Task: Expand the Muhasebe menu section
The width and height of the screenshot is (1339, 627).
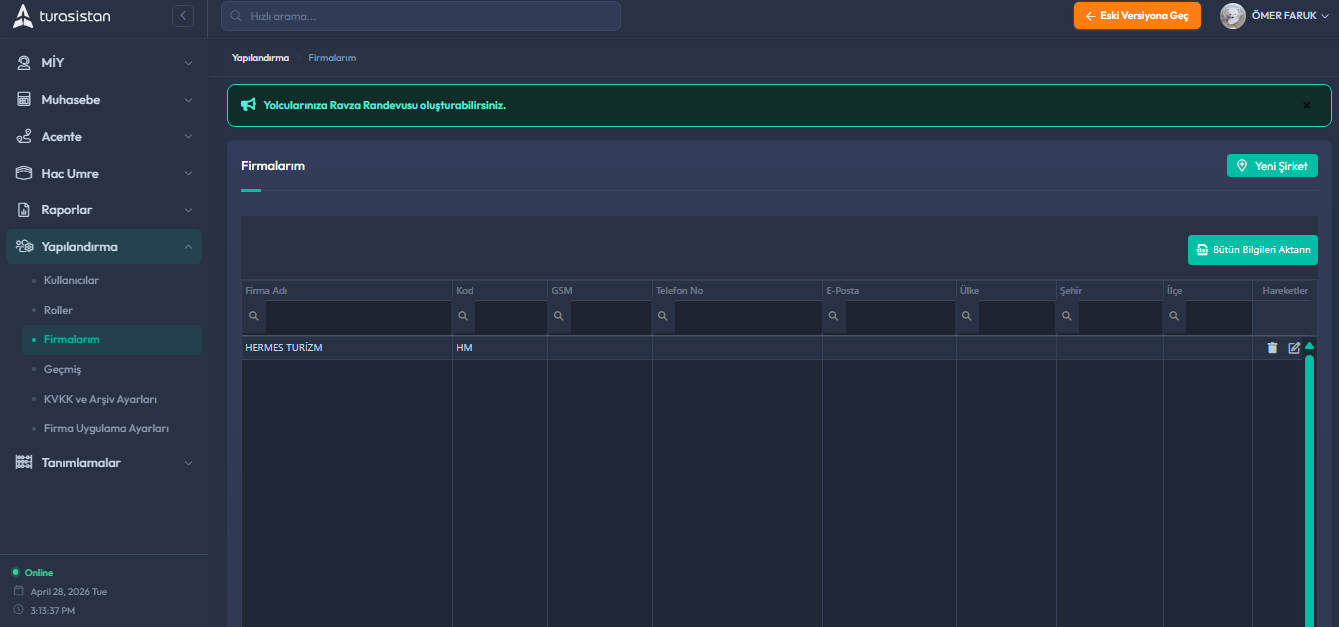Action: pyautogui.click(x=104, y=100)
